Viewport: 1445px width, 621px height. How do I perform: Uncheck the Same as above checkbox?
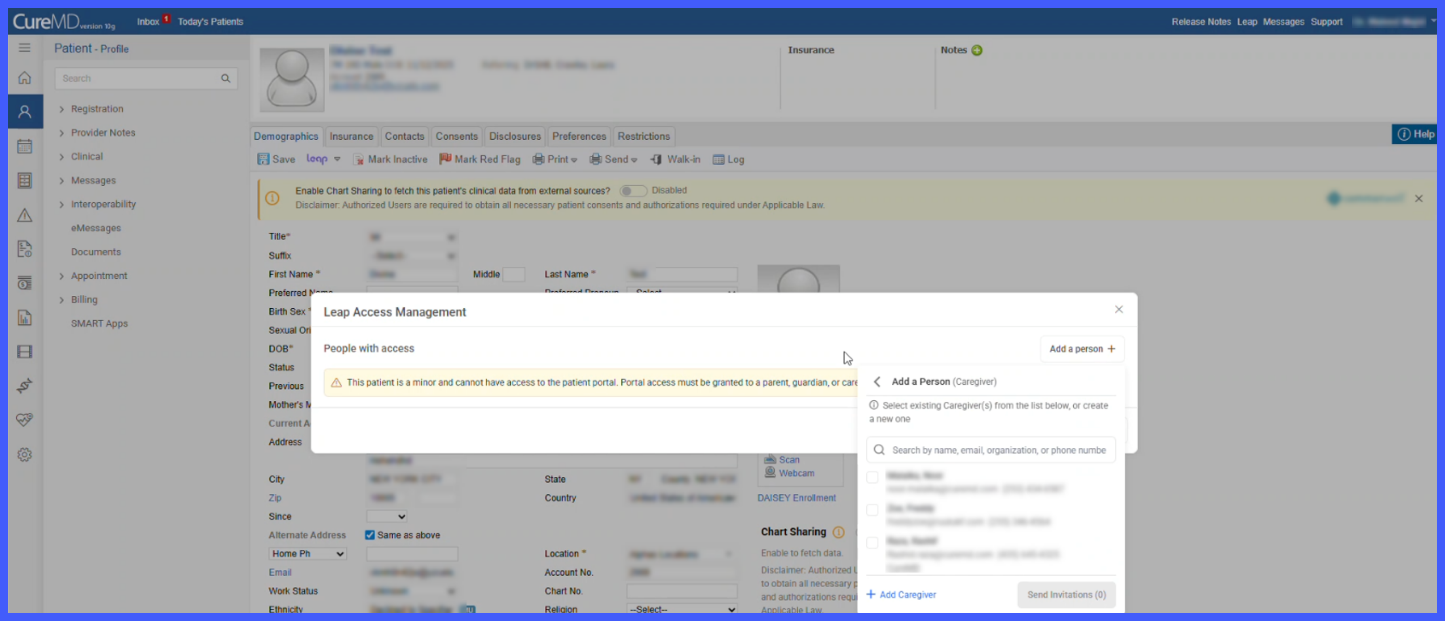pyautogui.click(x=370, y=535)
